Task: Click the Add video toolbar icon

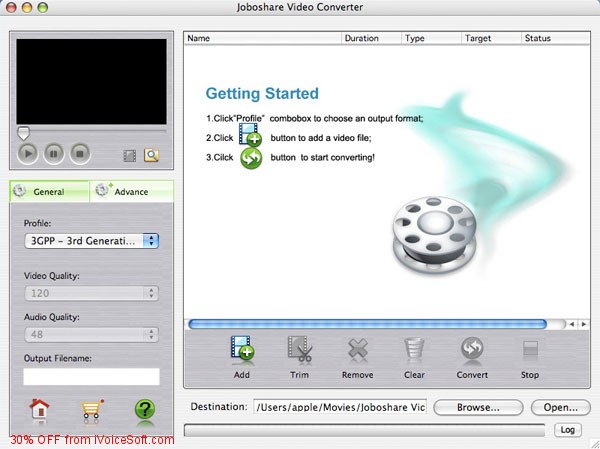Action: coord(242,349)
